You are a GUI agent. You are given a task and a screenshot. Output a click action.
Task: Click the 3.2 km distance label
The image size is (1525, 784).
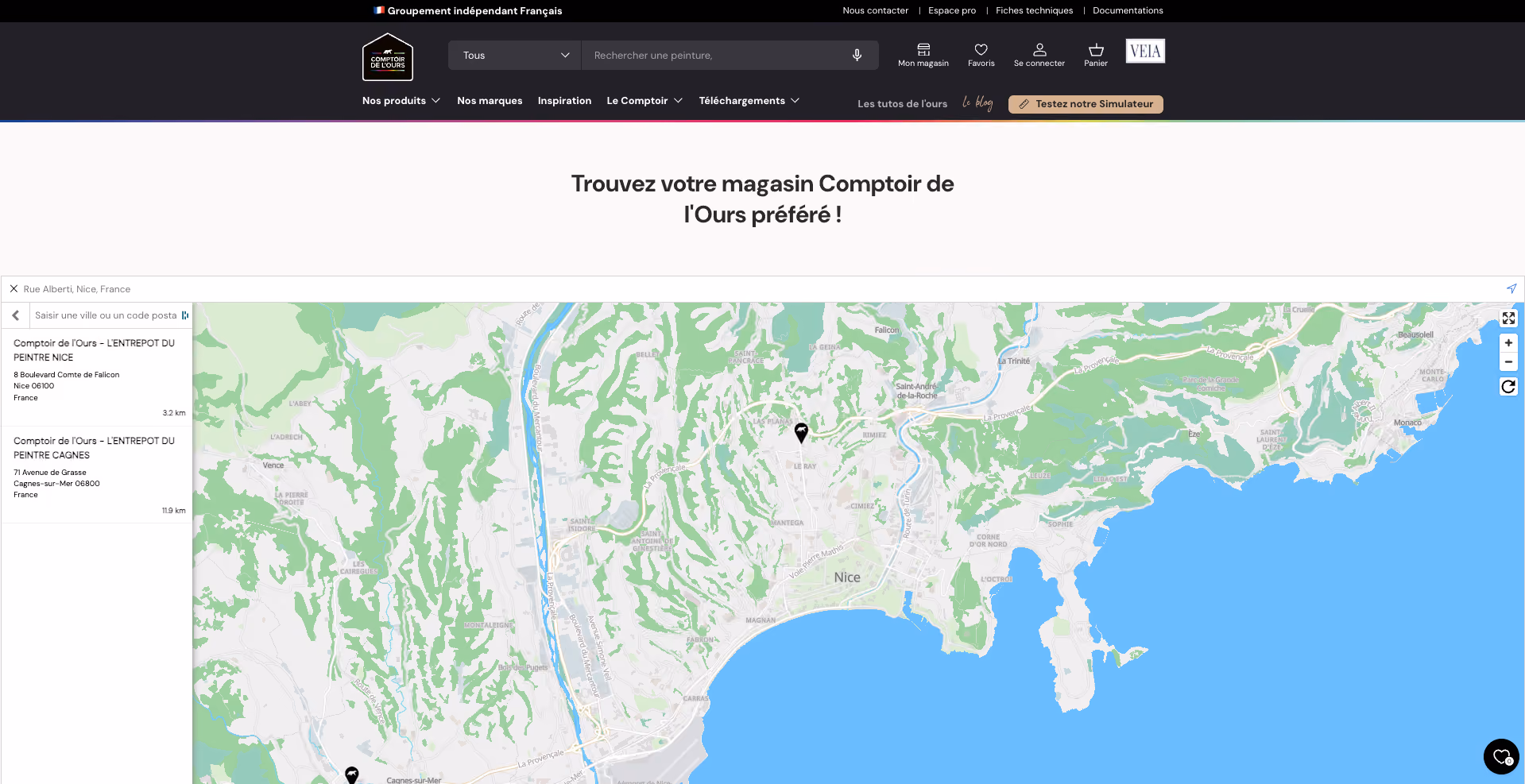coord(174,413)
